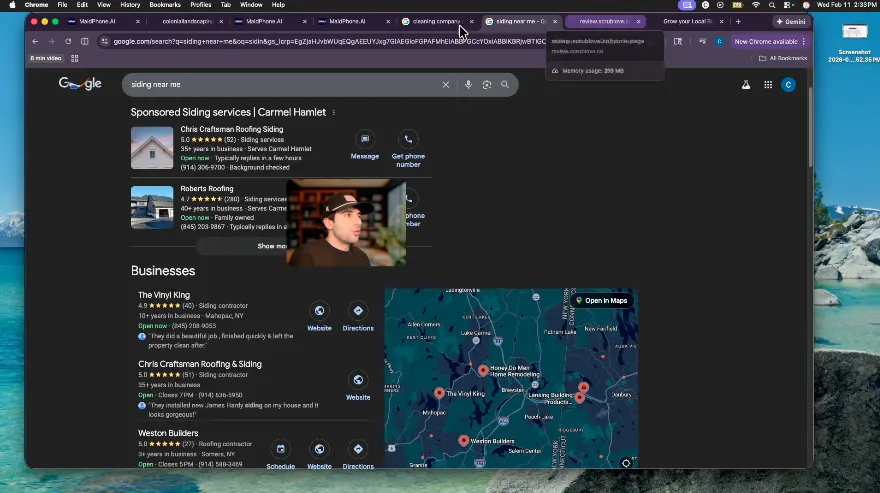Open All Bookmarks folder
Image resolution: width=880 pixels, height=493 pixels.
783,58
